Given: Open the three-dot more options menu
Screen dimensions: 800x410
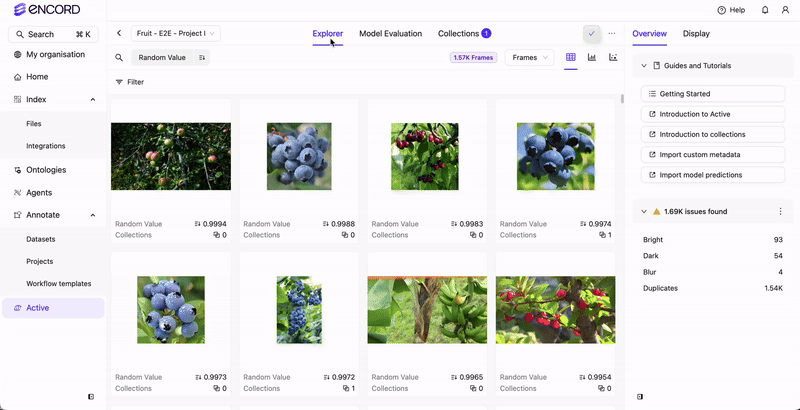Looking at the screenshot, I should pos(612,34).
